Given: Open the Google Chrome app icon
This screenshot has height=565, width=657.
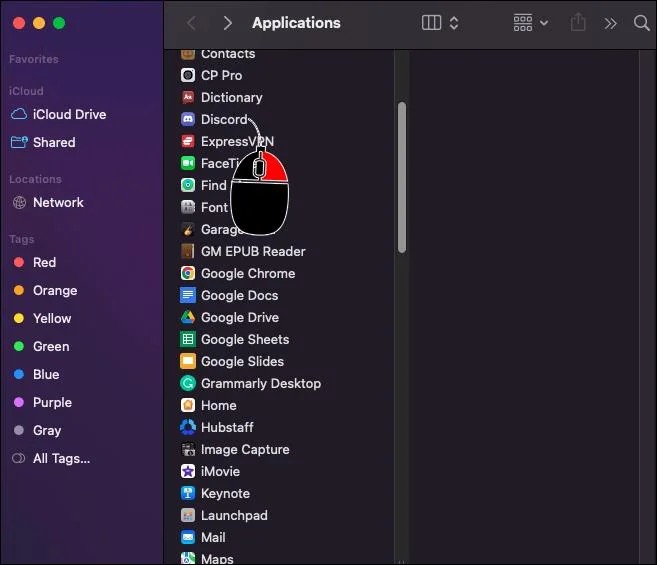Looking at the screenshot, I should pyautogui.click(x=187, y=273).
